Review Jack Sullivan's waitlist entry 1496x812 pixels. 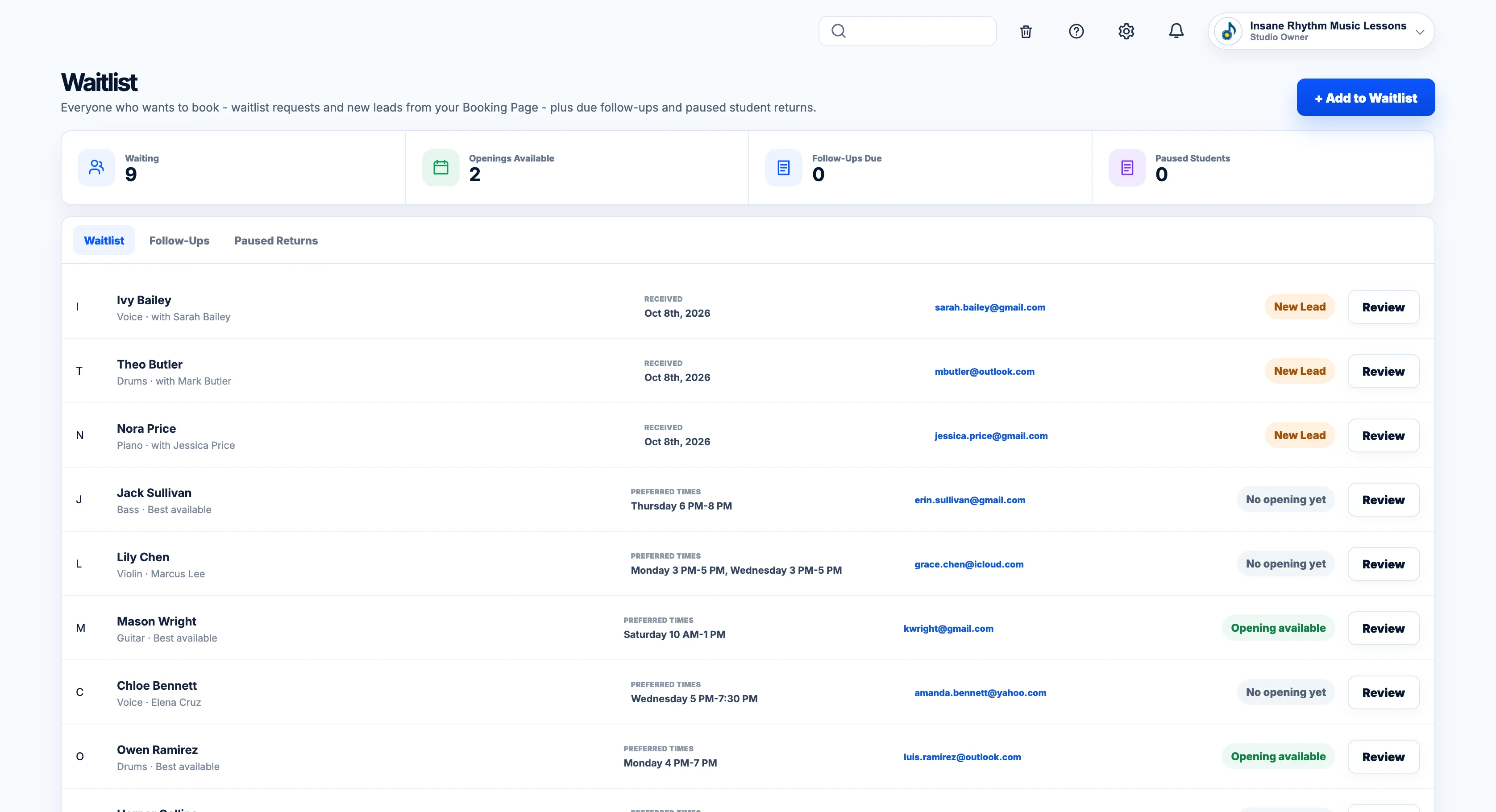point(1384,500)
